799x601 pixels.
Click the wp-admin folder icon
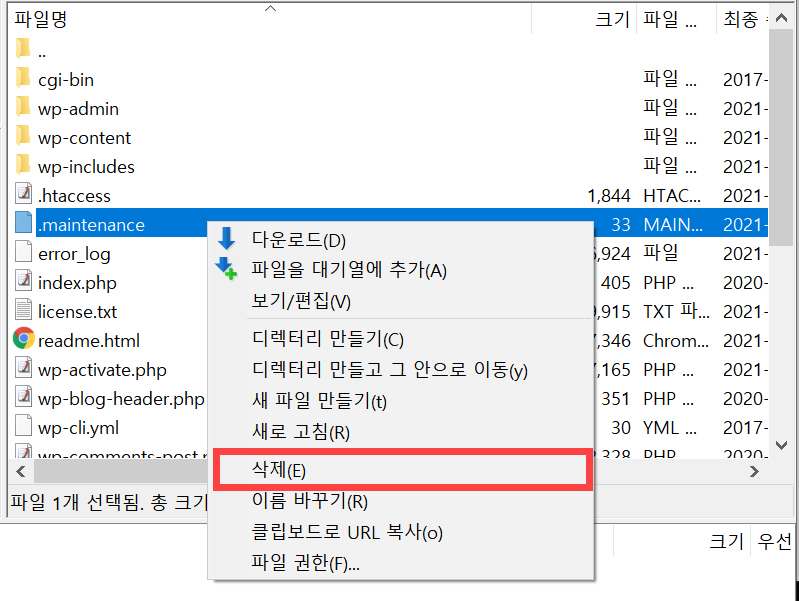23,107
